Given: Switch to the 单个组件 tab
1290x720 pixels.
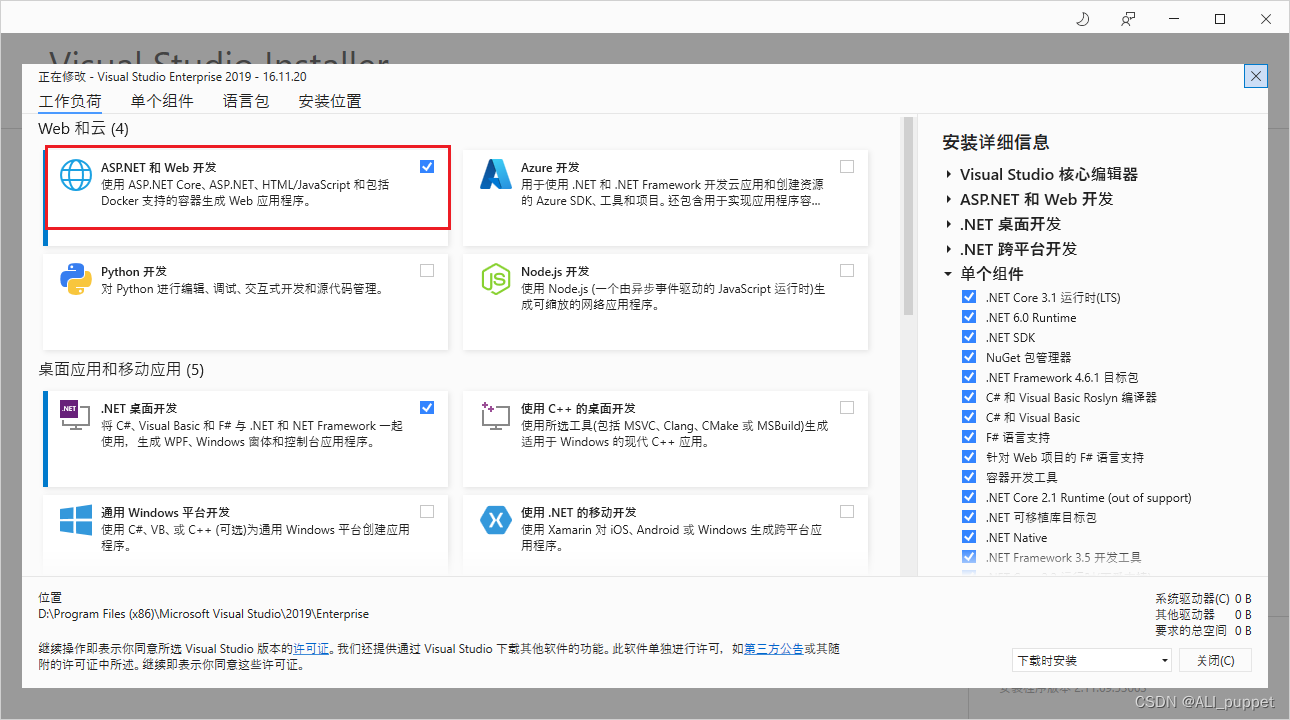Looking at the screenshot, I should pyautogui.click(x=162, y=101).
